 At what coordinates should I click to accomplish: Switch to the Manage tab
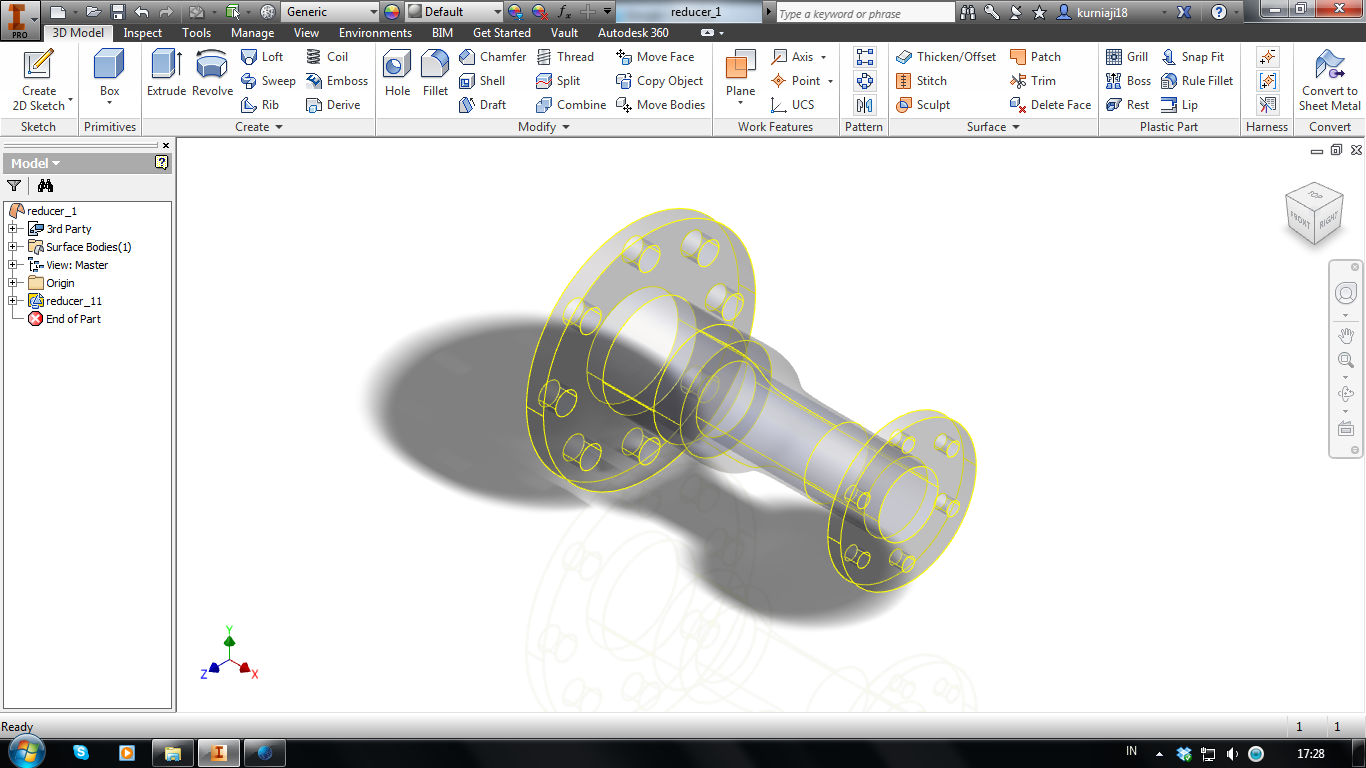pos(252,33)
